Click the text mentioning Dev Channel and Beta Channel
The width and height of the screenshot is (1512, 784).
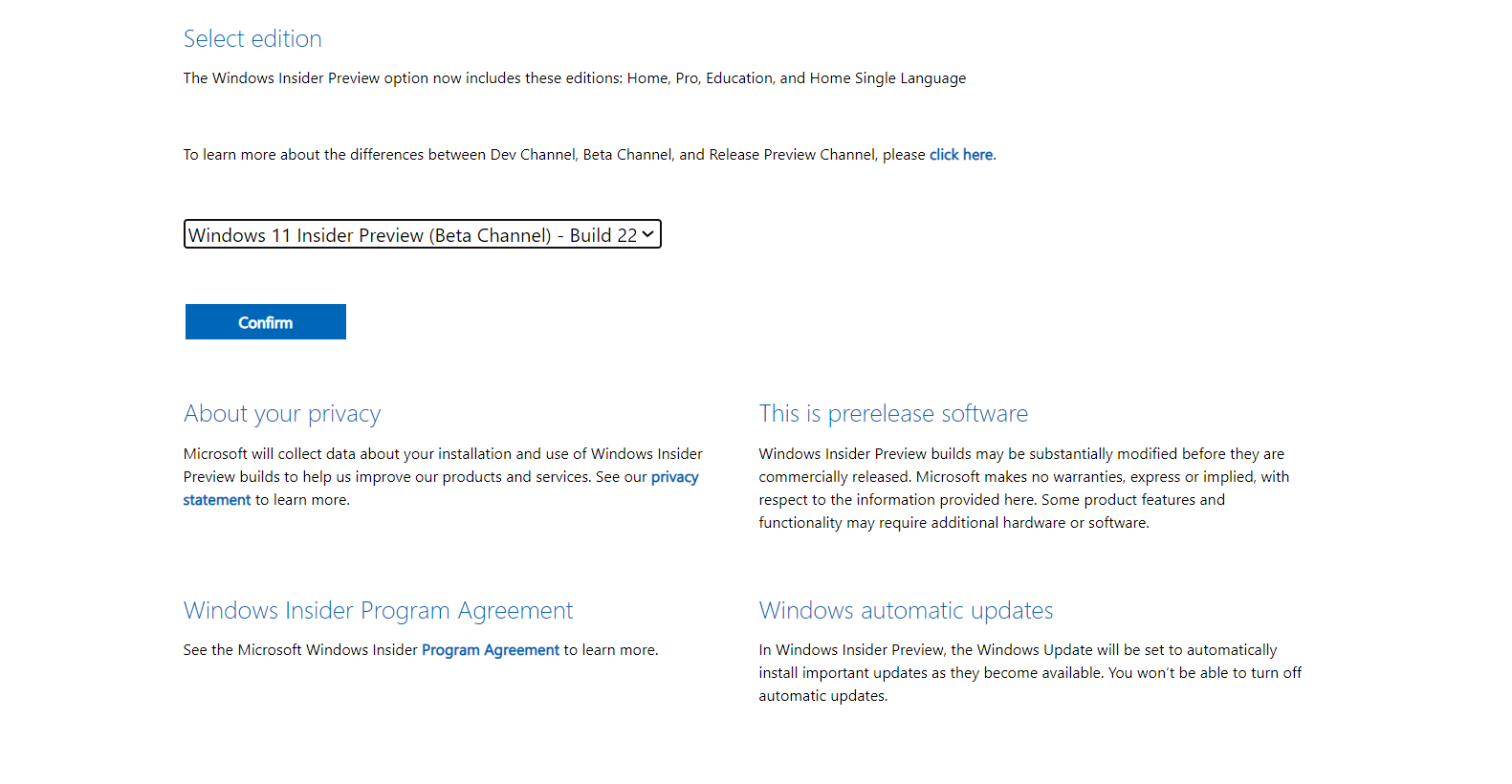tap(590, 155)
